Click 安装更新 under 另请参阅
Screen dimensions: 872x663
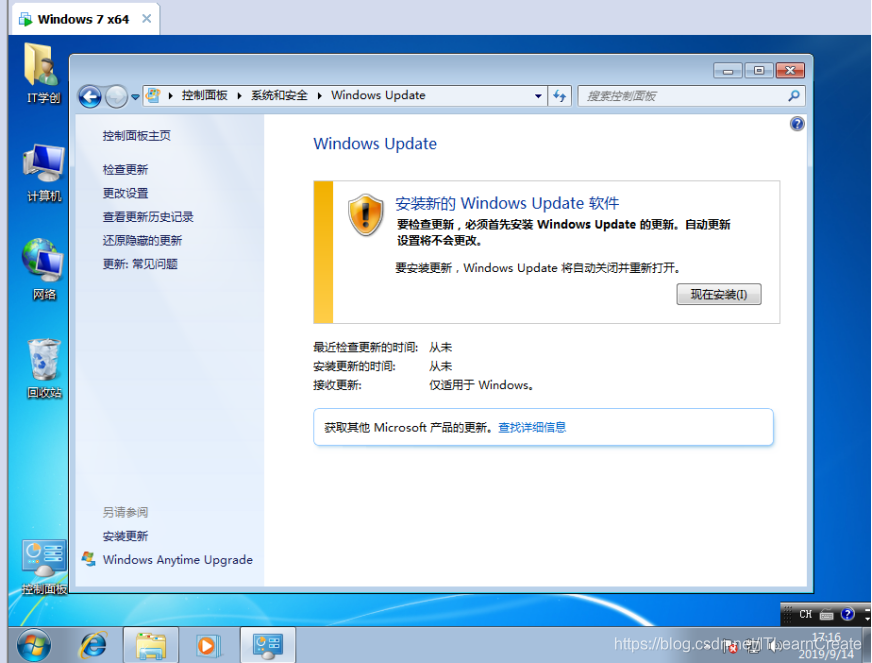click(125, 536)
